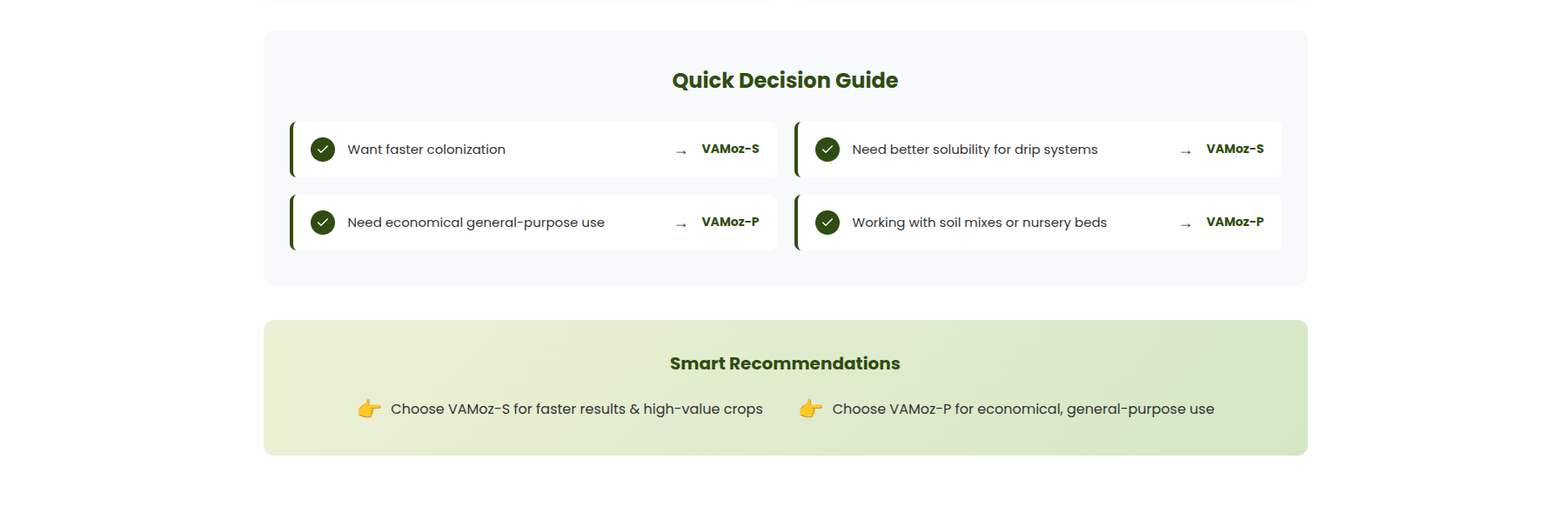Click 'Need better solubility for drip systems' text

(975, 150)
